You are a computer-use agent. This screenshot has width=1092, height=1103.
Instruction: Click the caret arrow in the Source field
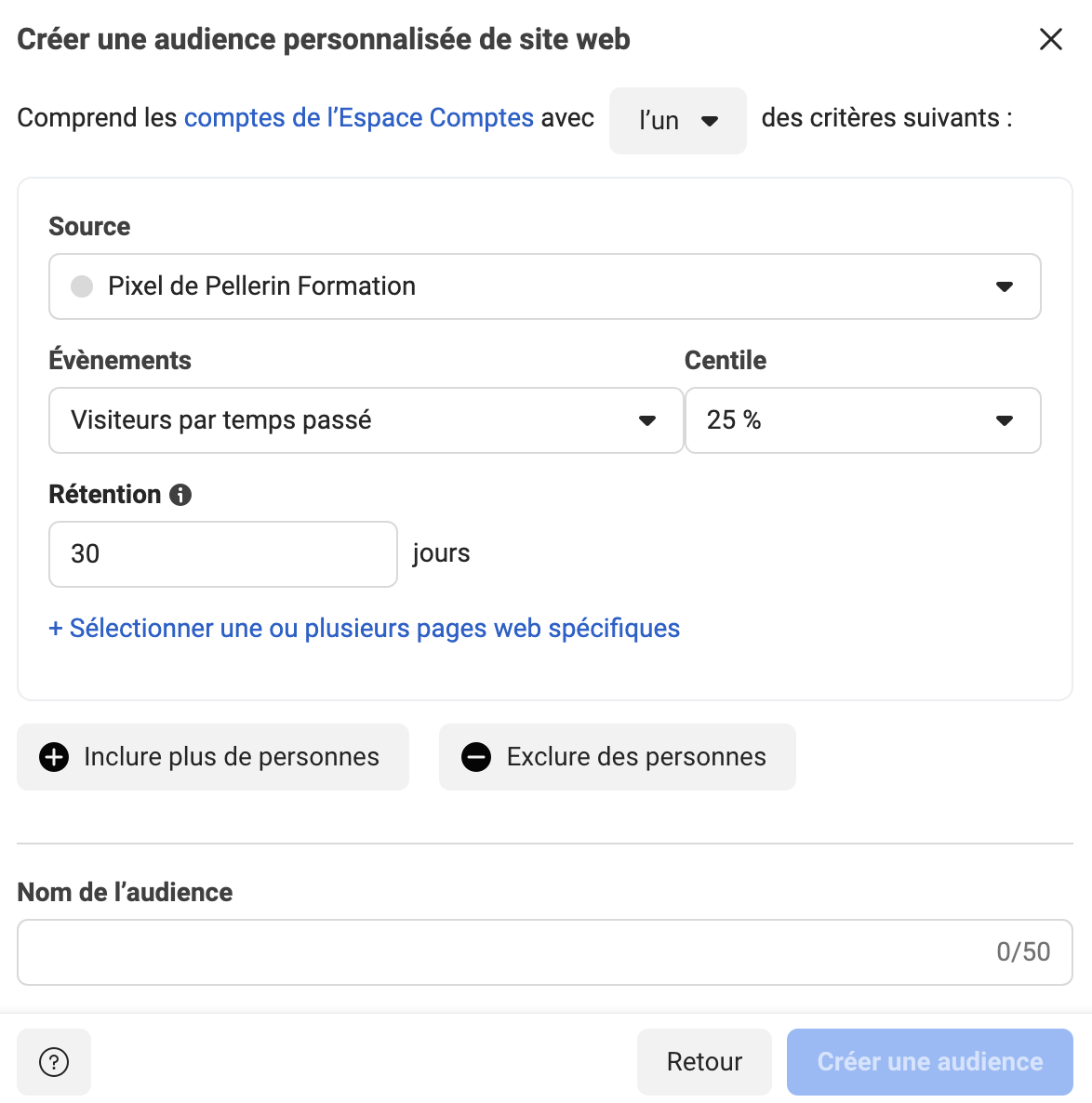pyautogui.click(x=1004, y=286)
